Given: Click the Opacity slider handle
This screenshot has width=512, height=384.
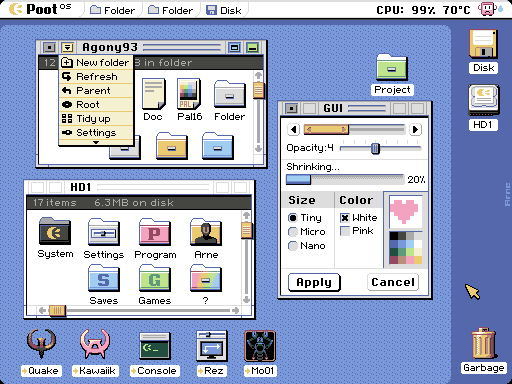Looking at the screenshot, I should tap(375, 148).
